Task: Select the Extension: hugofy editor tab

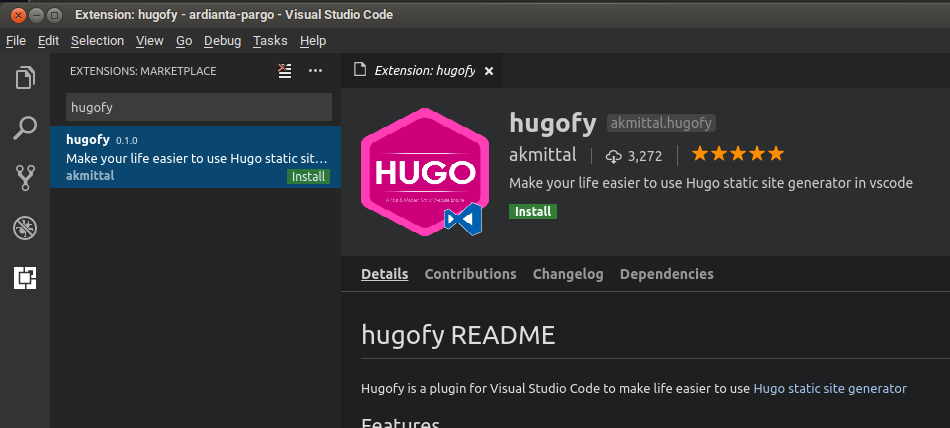Action: (x=422, y=71)
